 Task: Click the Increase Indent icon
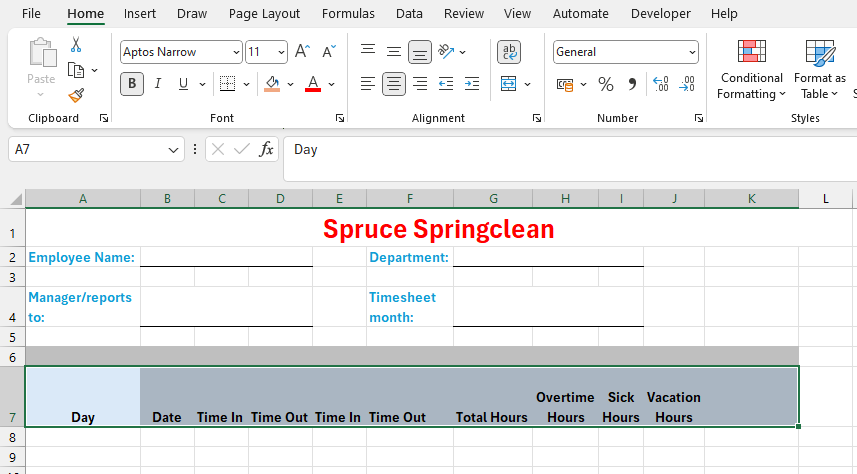click(x=471, y=84)
